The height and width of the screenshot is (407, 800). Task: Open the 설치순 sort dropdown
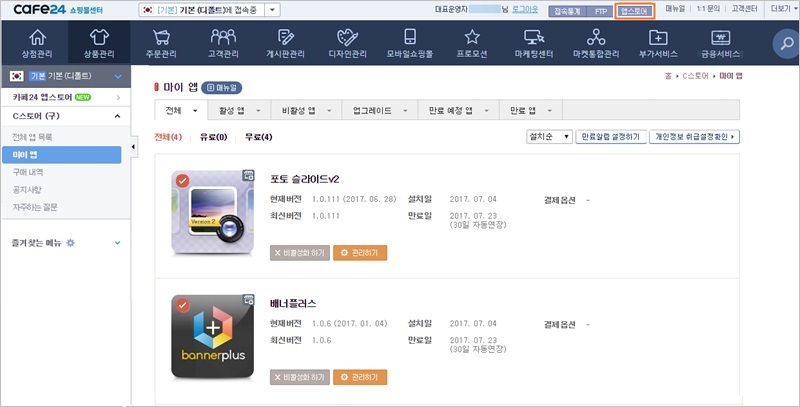coord(547,136)
